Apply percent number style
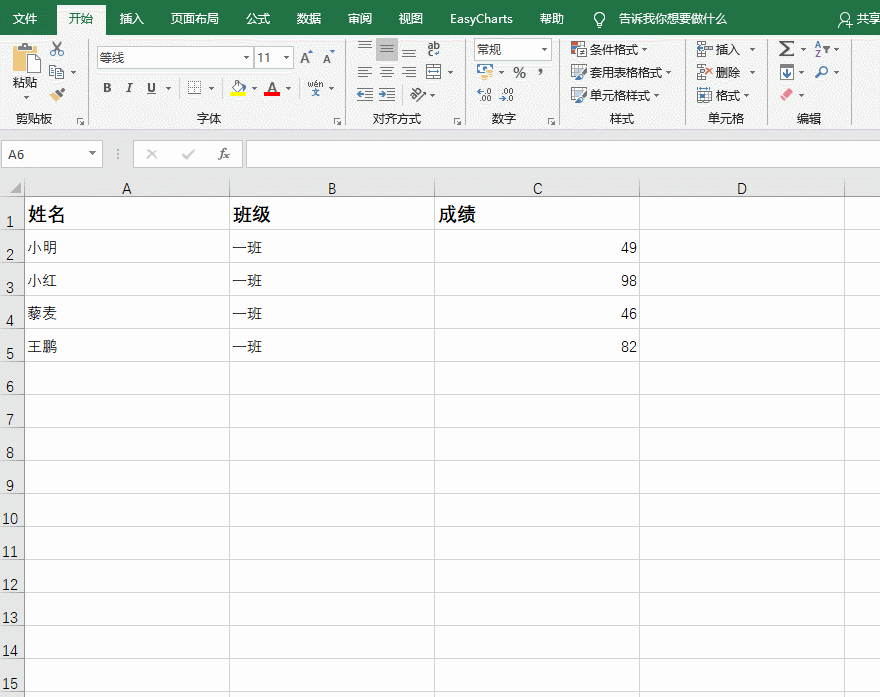Image resolution: width=880 pixels, height=697 pixels. 519,73
